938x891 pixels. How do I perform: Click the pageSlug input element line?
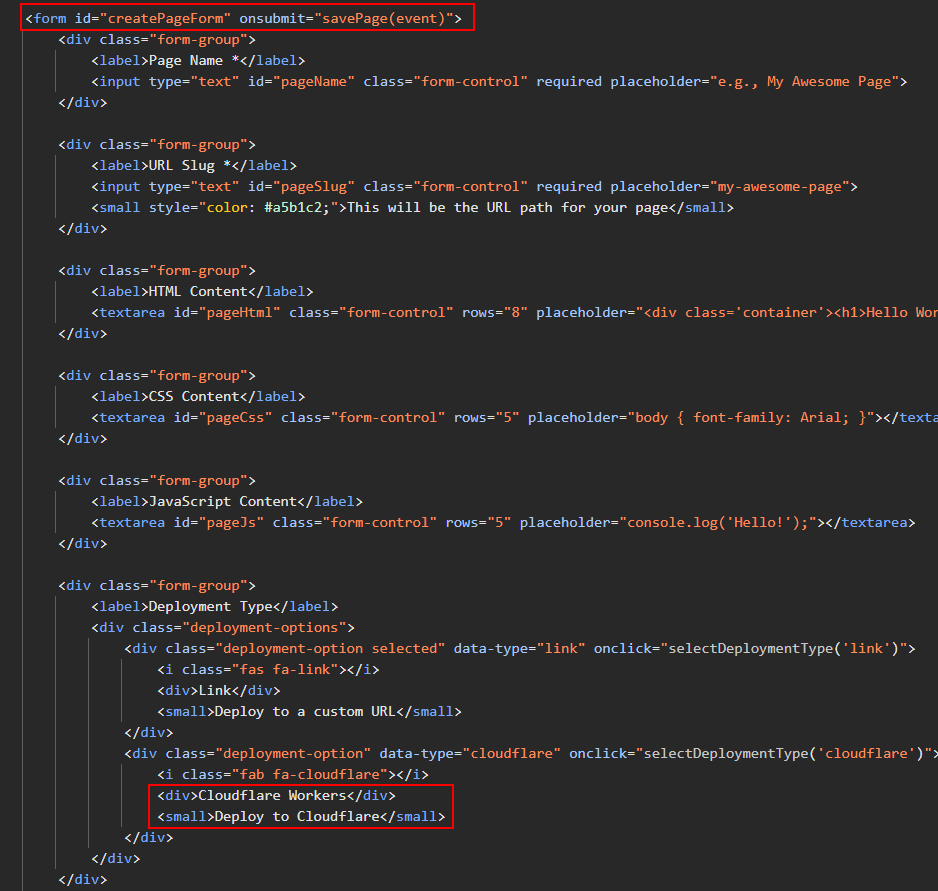(474, 187)
